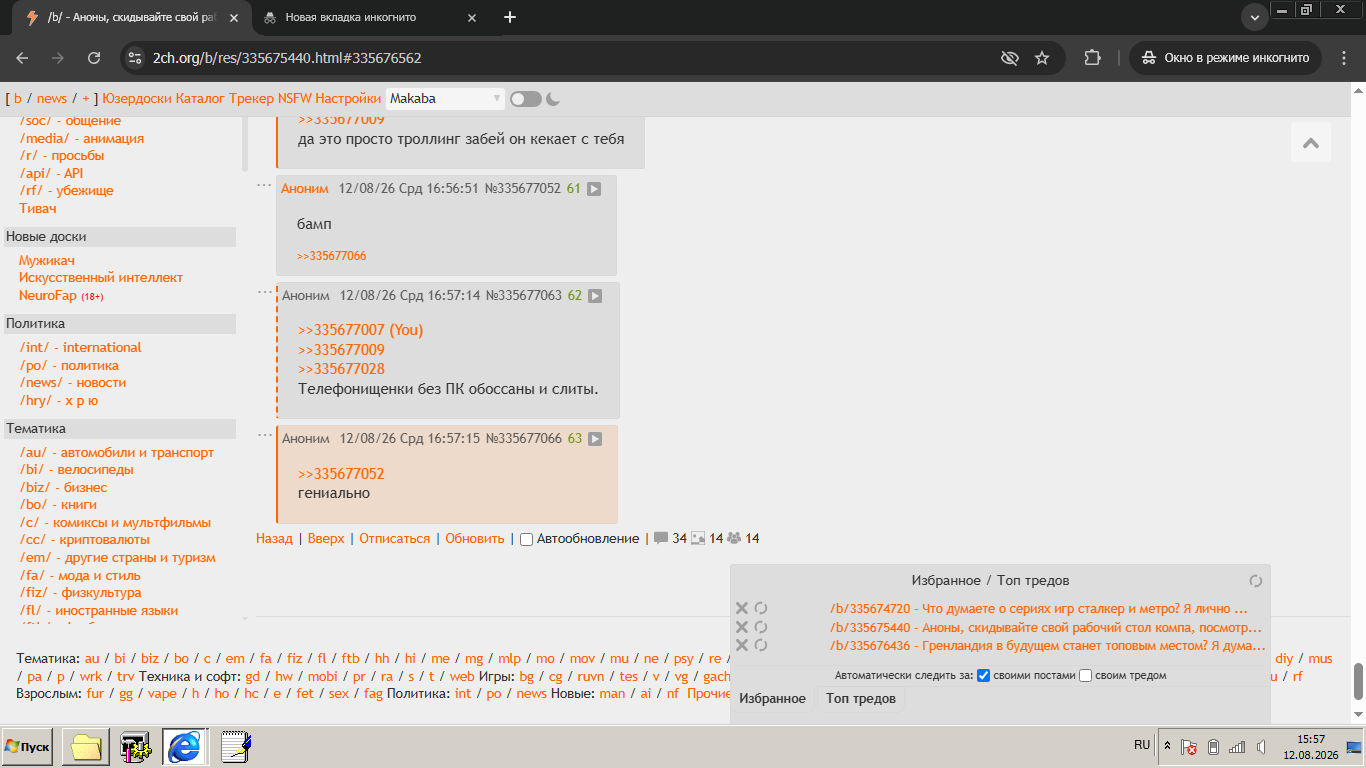Open the NeuroFap board link
1366x768 pixels.
(x=48, y=295)
